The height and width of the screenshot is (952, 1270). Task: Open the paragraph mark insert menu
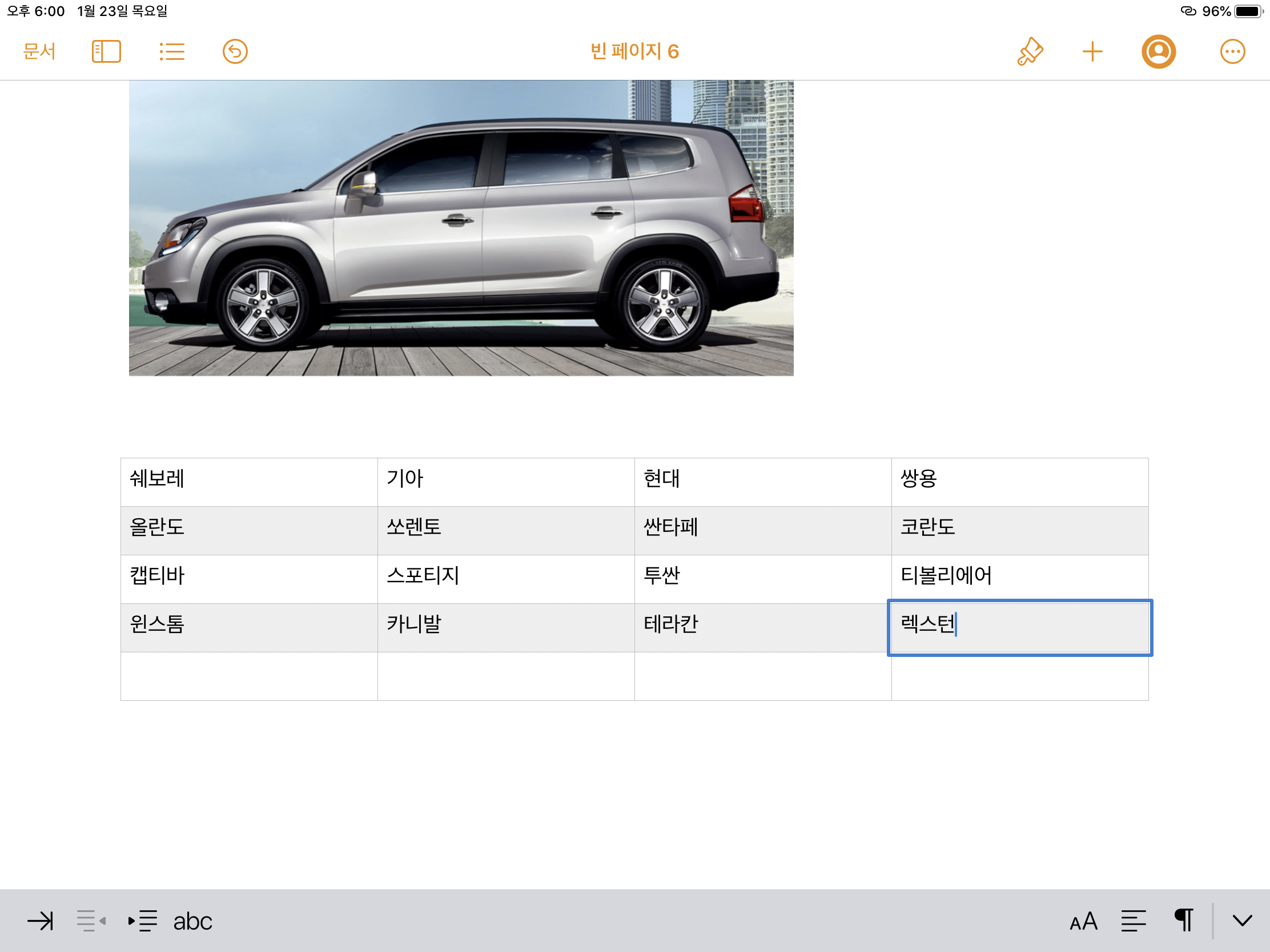click(1183, 921)
